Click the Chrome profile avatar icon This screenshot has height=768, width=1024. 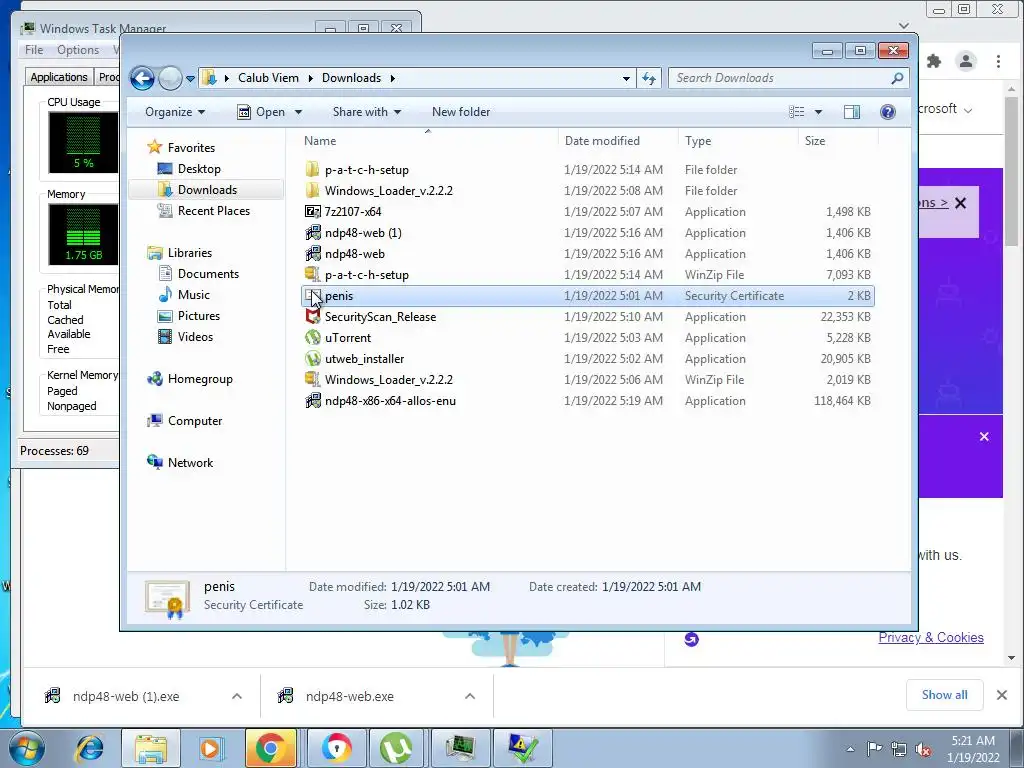pos(966,61)
